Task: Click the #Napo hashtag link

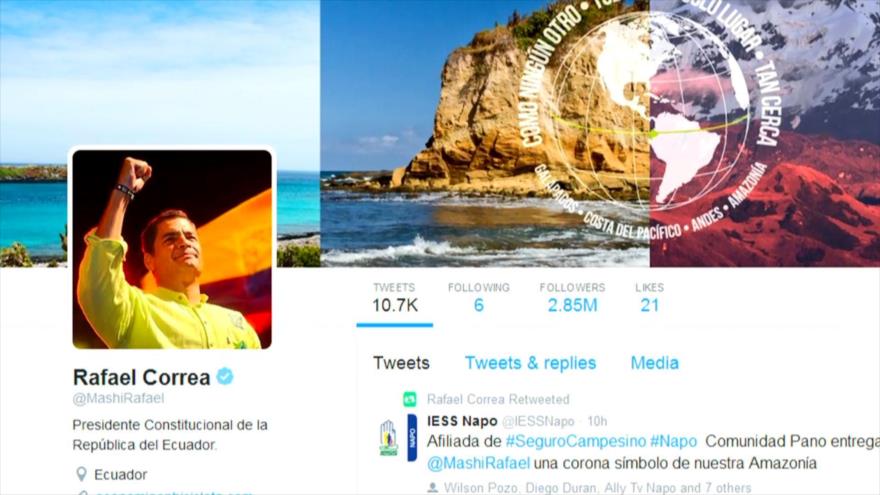Action: [673, 441]
